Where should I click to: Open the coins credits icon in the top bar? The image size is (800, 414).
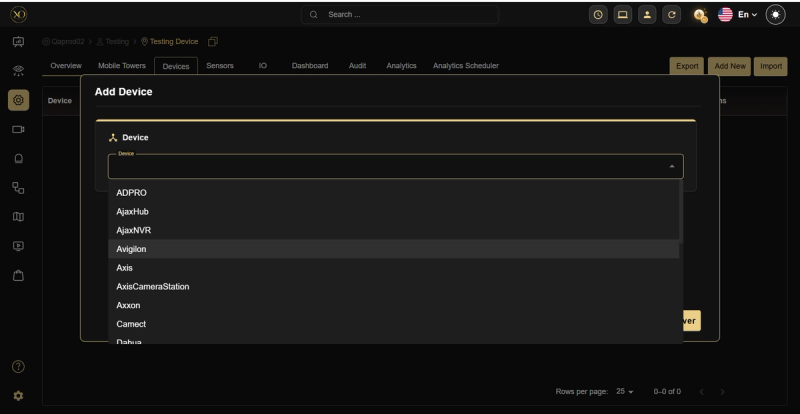(x=701, y=15)
